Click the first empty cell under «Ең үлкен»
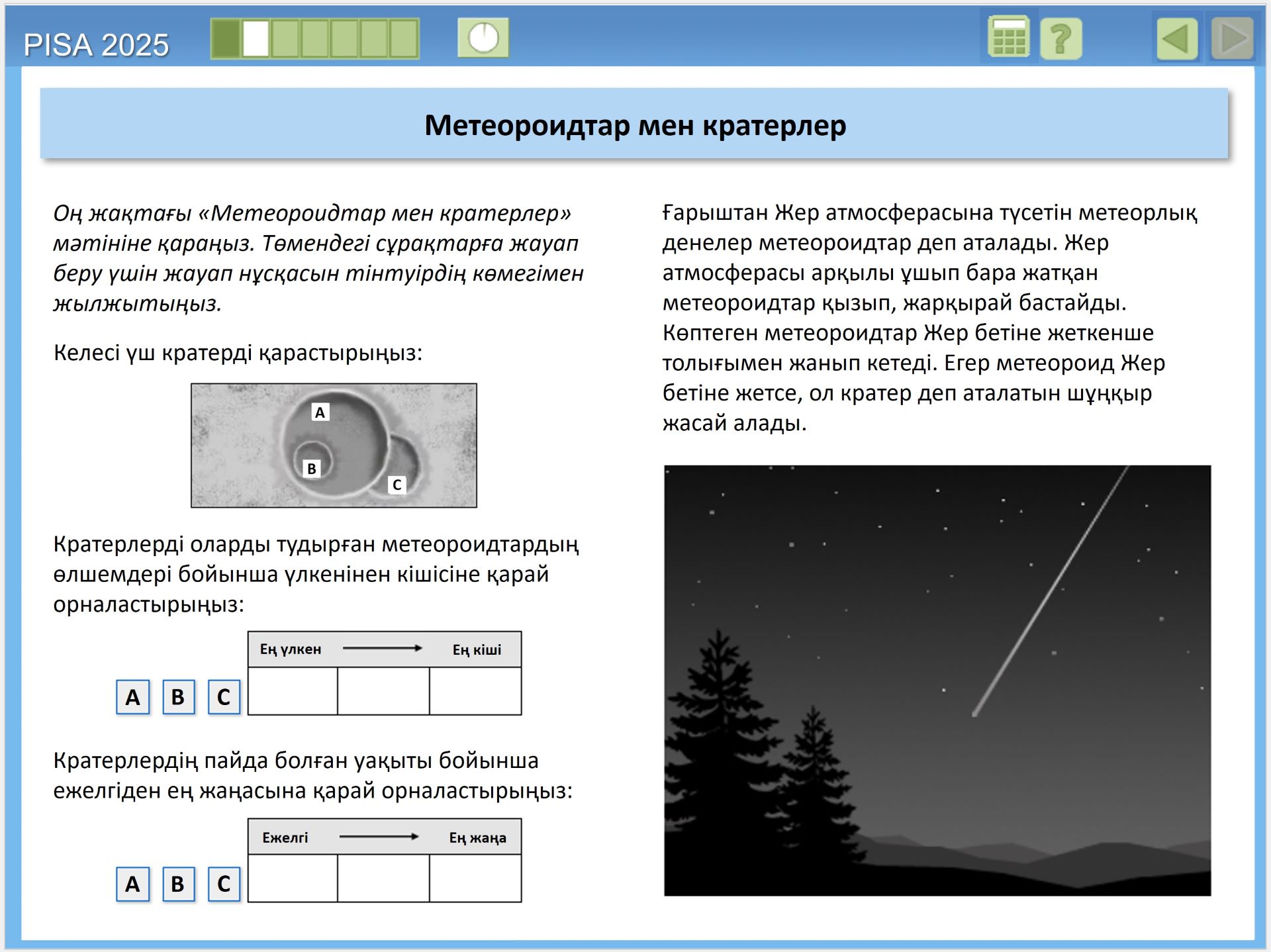This screenshot has height=952, width=1271. point(293,691)
